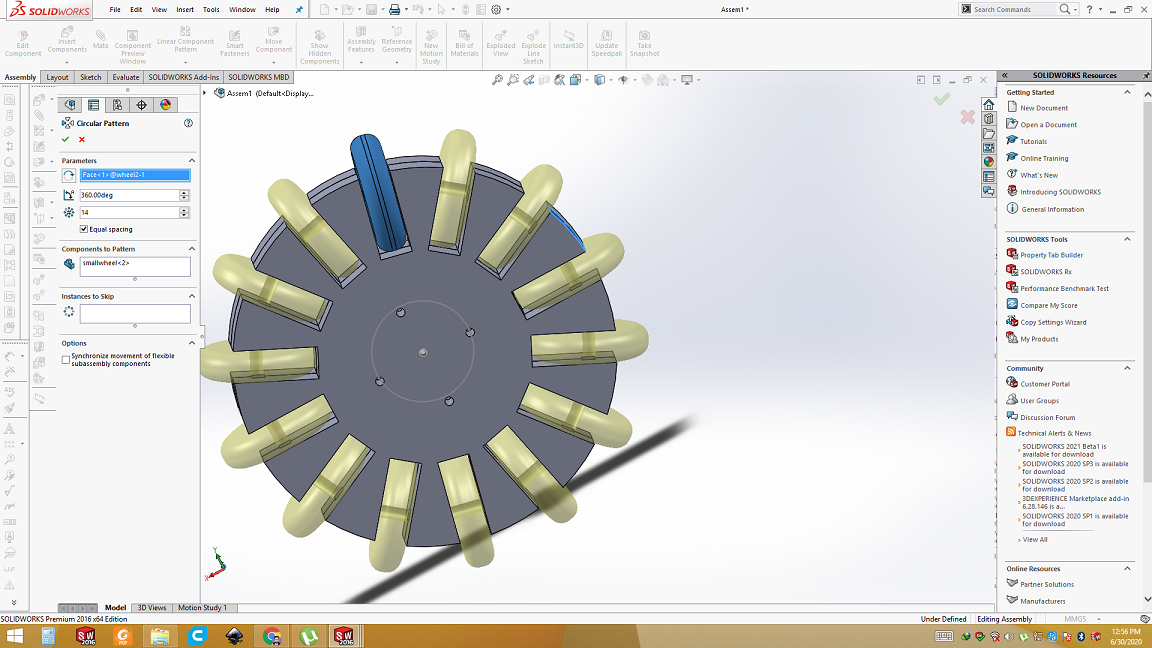The width and height of the screenshot is (1152, 648).
Task: Collapse Getting Started group in Resources
Action: tap(1127, 93)
